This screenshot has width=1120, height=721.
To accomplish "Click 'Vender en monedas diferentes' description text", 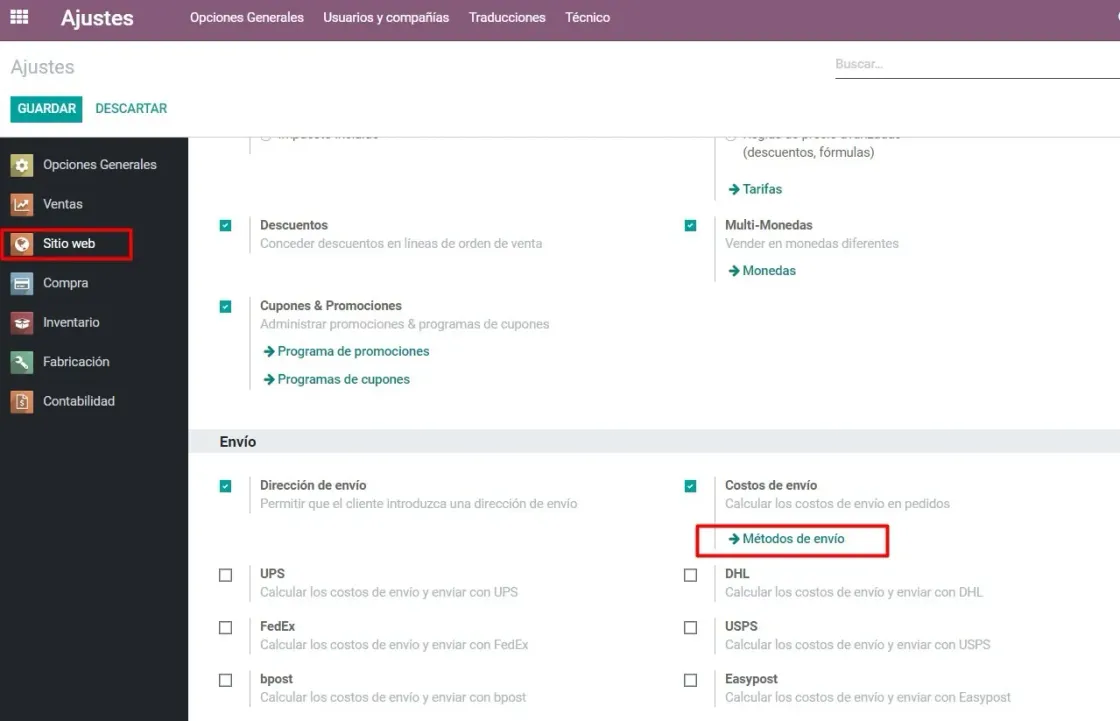I will 811,244.
